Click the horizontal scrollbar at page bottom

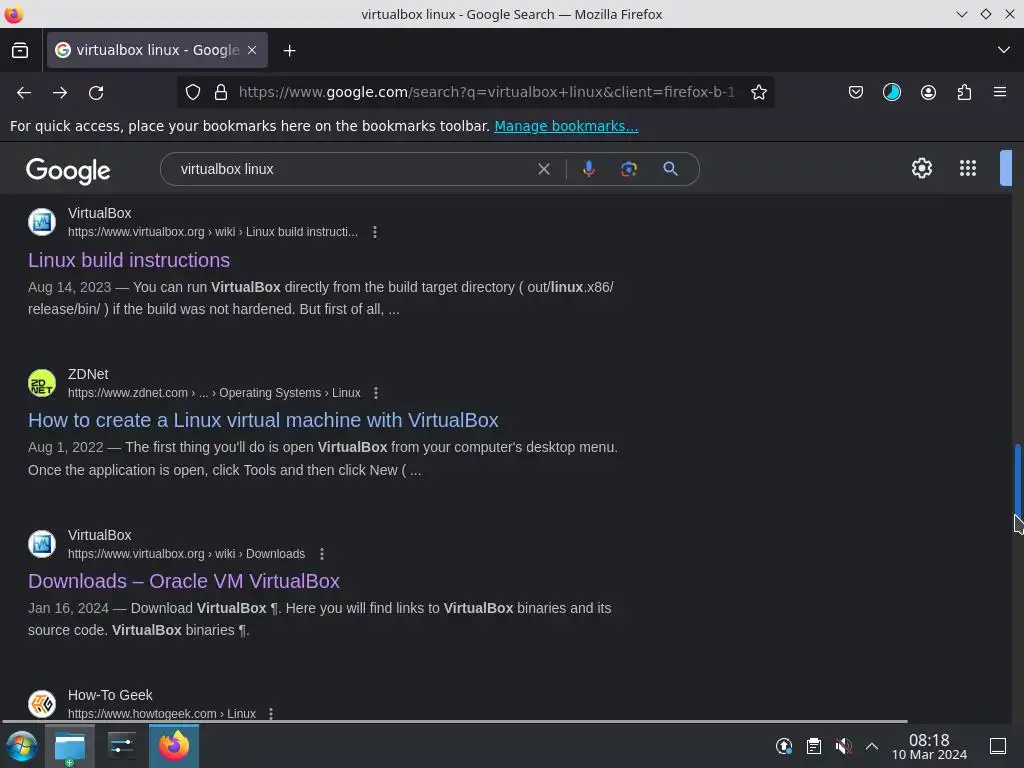[455, 722]
